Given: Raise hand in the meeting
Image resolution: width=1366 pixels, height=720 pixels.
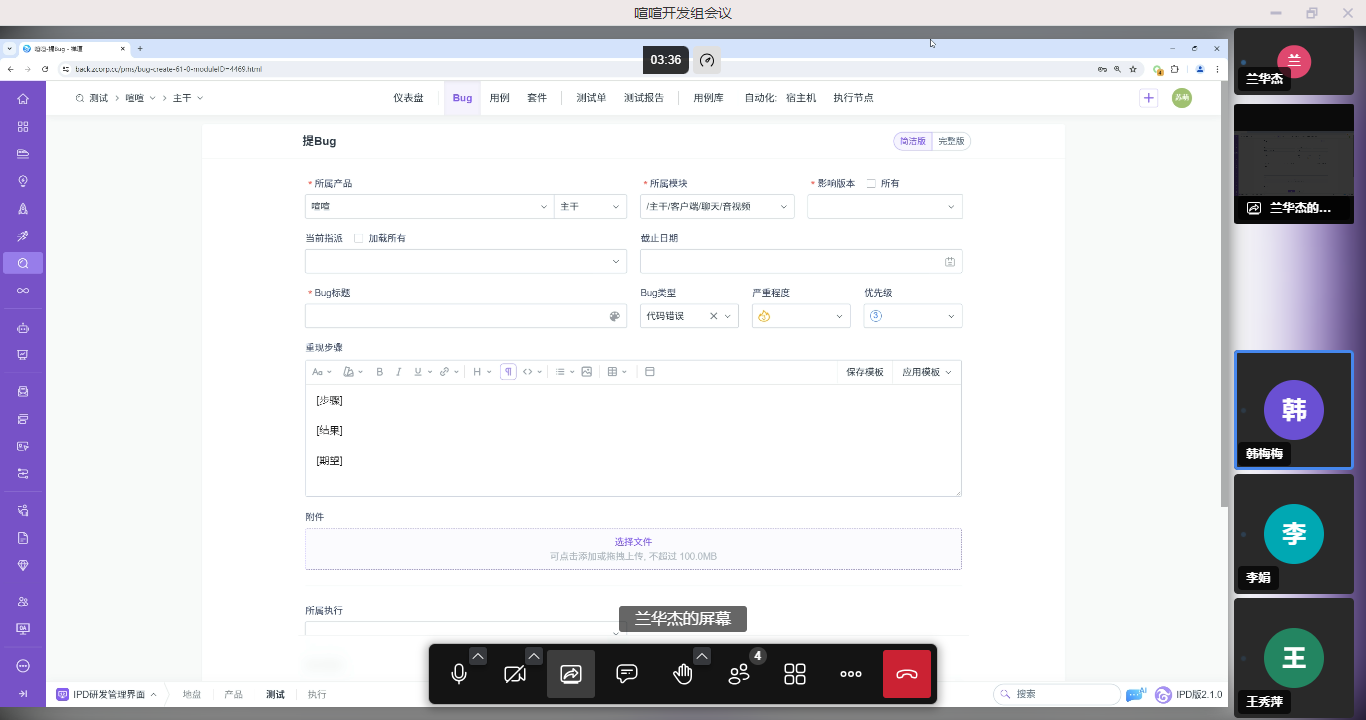Looking at the screenshot, I should pyautogui.click(x=683, y=674).
